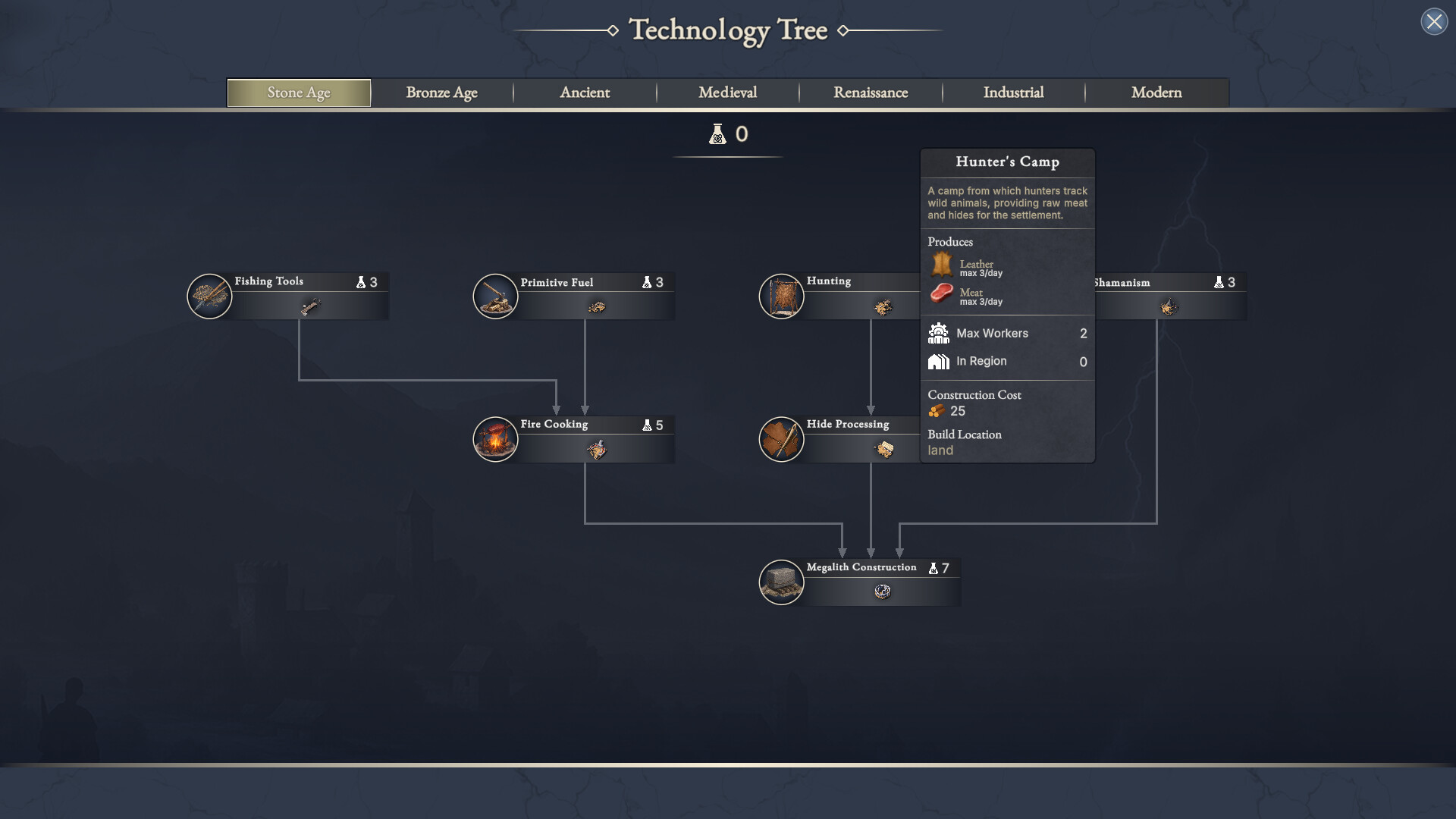Click the Hunting rack icon
The image size is (1456, 819).
(780, 296)
